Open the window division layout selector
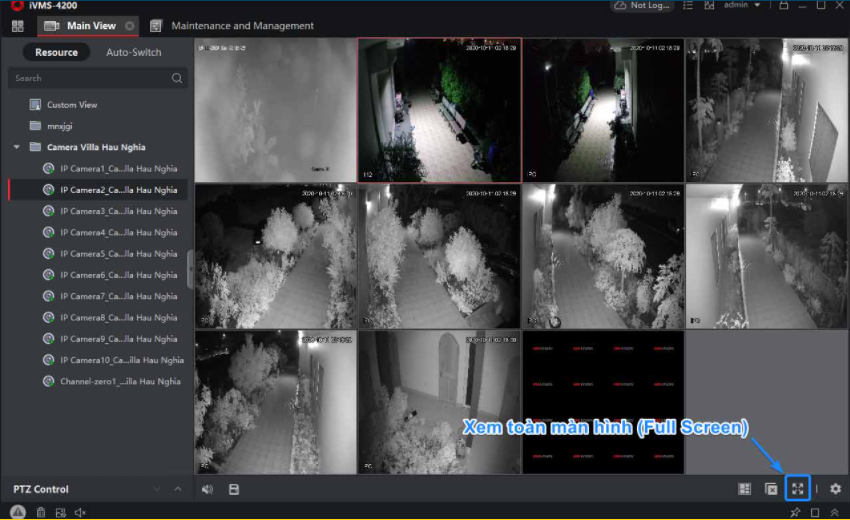 coord(744,489)
